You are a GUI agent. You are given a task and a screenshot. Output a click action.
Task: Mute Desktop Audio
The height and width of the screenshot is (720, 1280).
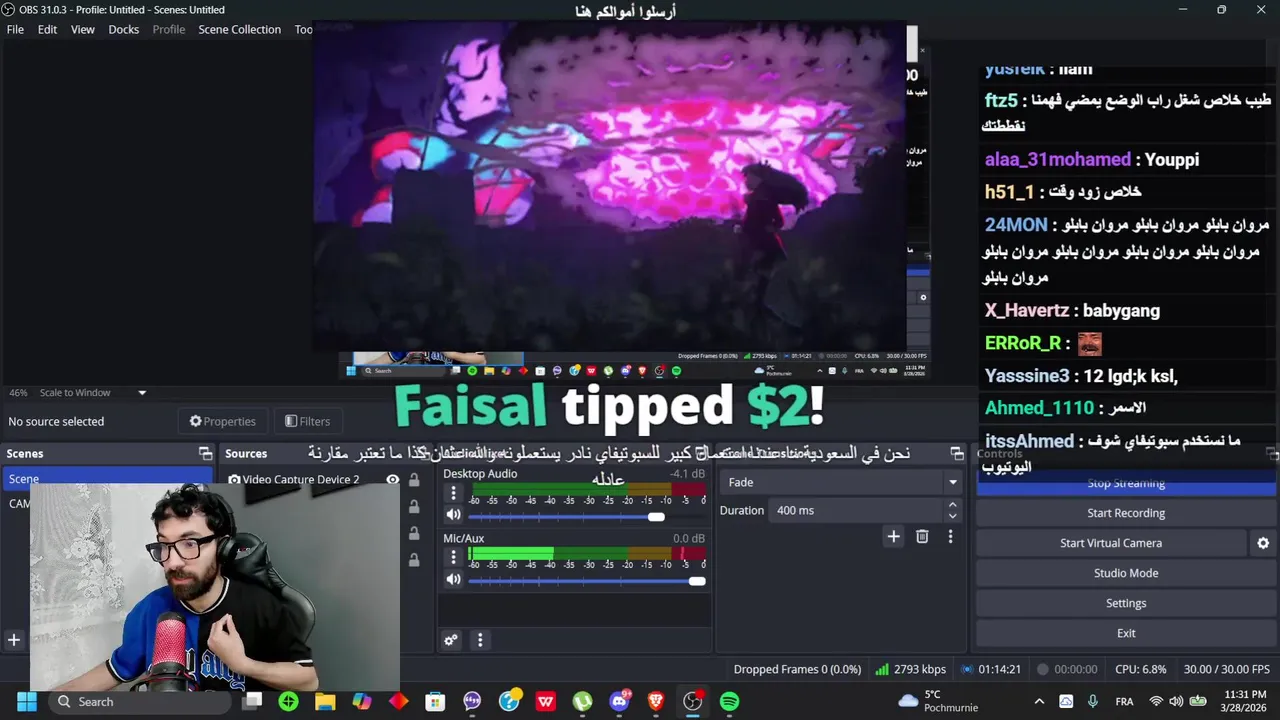pos(453,515)
